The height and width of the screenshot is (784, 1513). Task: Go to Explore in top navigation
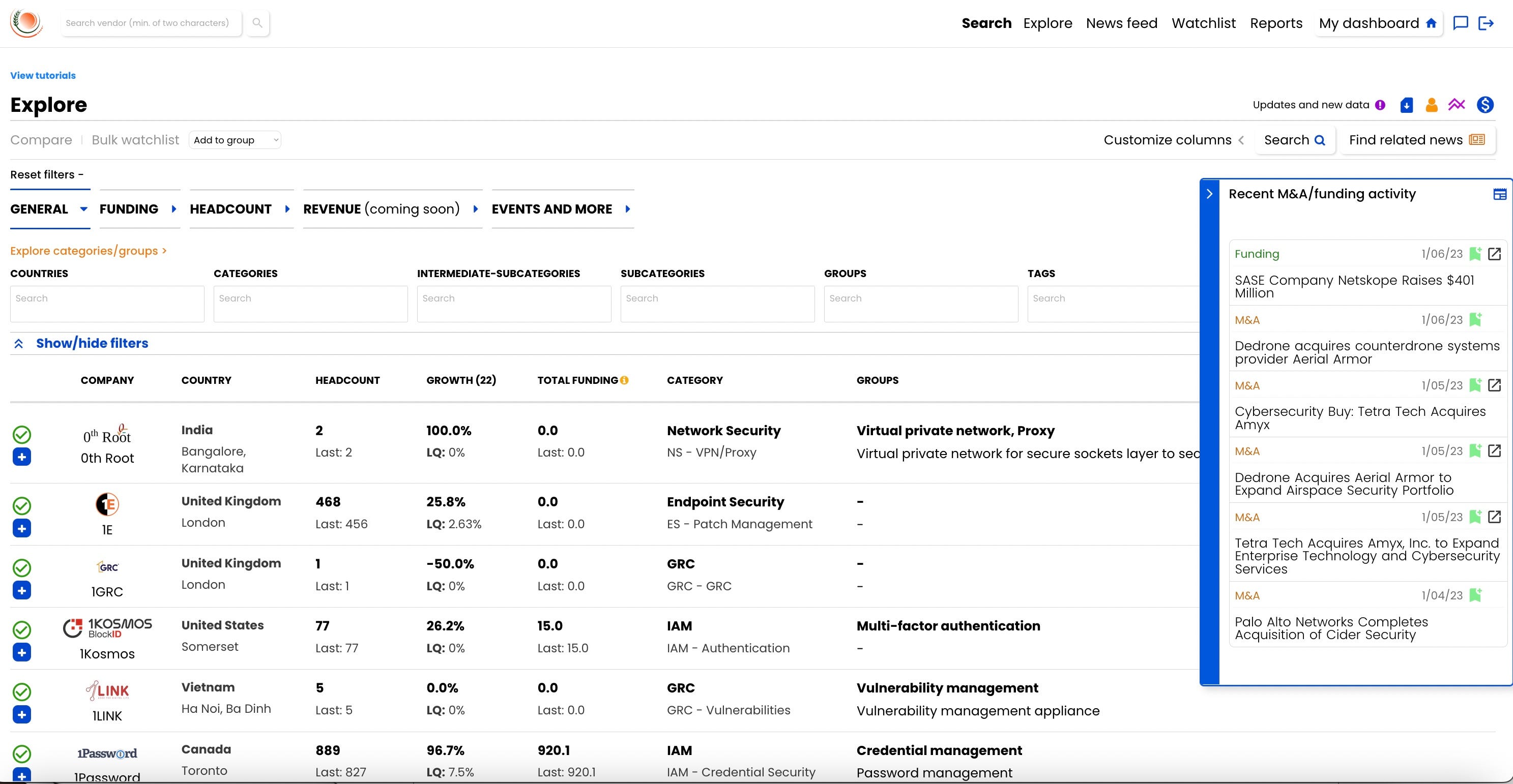[x=1047, y=23]
